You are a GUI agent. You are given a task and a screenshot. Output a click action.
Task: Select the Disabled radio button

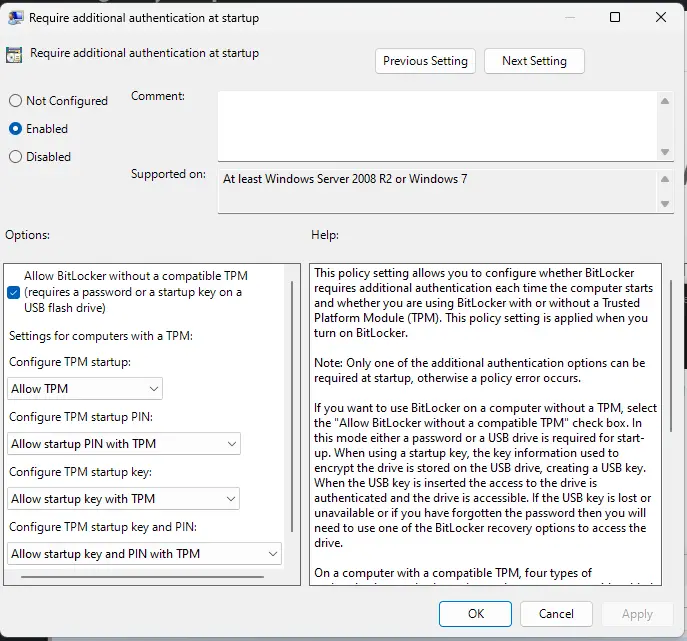pos(15,157)
